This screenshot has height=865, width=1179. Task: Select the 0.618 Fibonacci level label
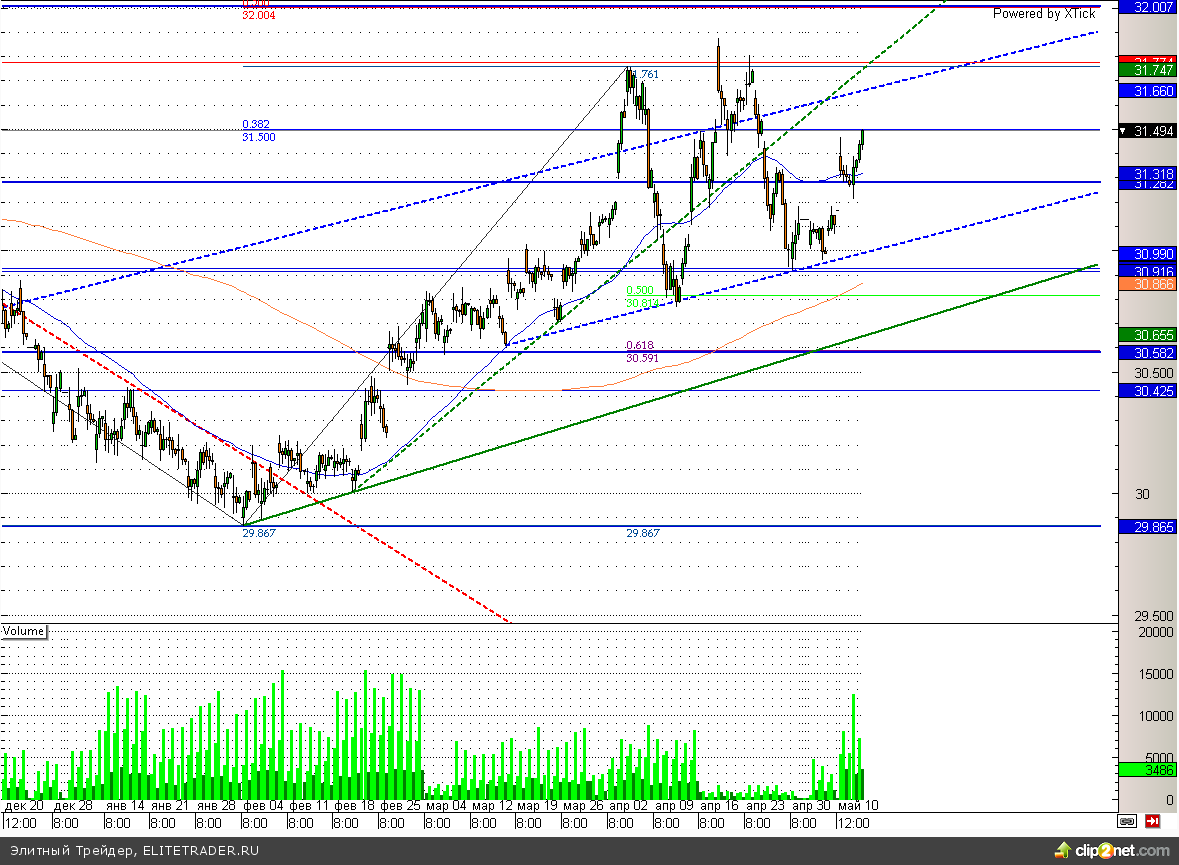[639, 346]
